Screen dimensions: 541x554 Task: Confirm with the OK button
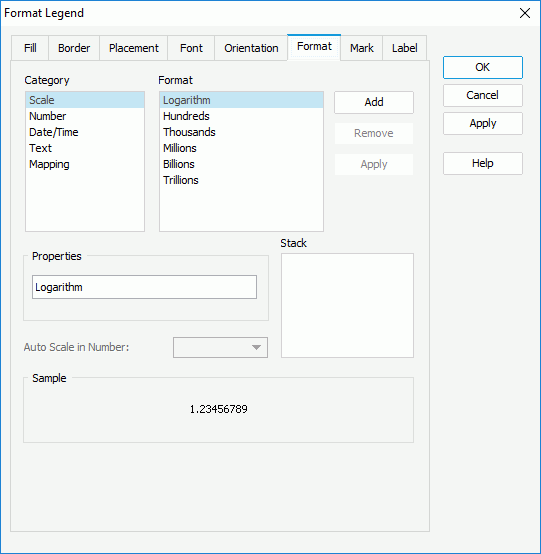[483, 67]
